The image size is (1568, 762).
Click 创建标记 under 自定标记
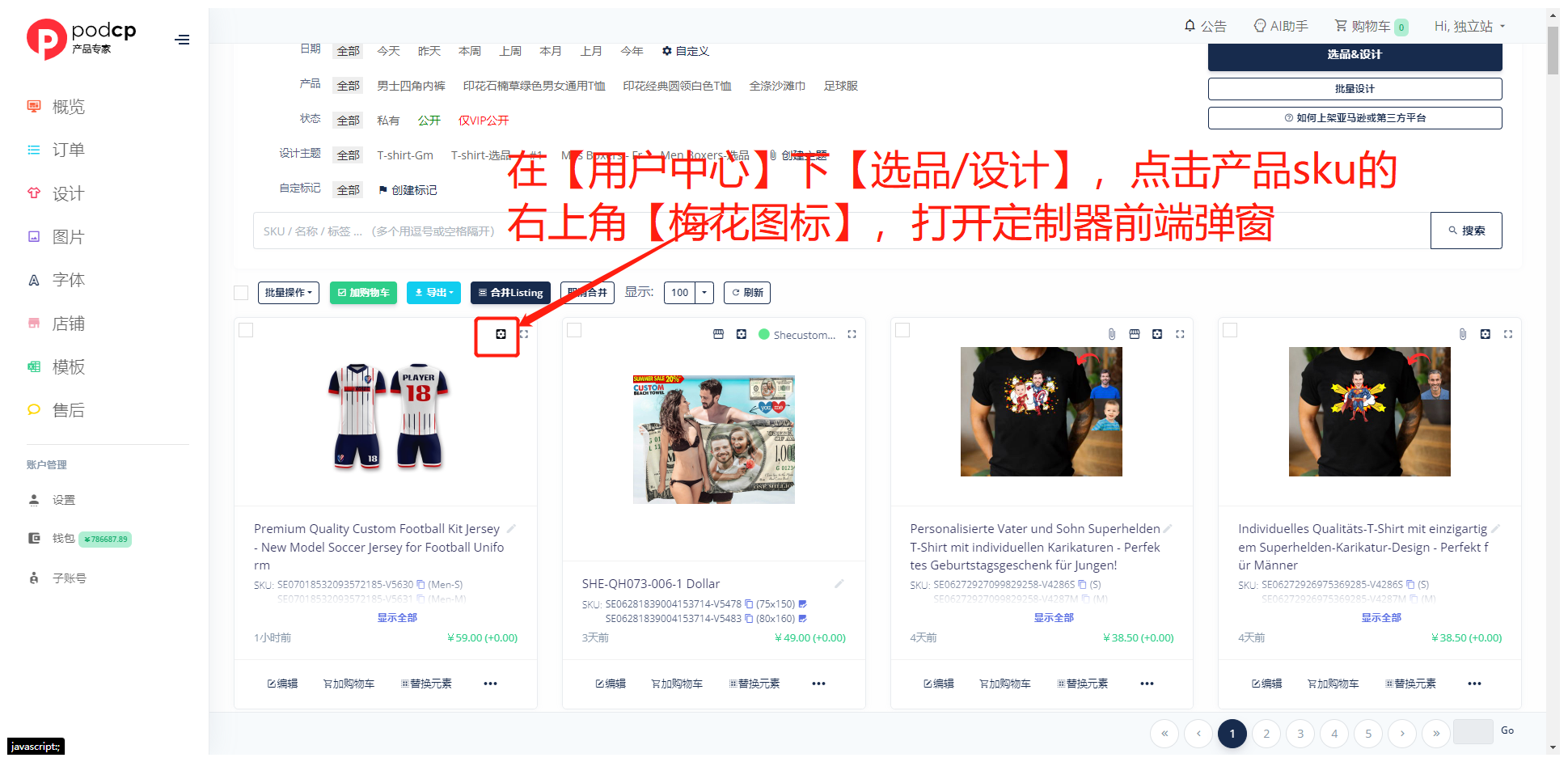[408, 190]
